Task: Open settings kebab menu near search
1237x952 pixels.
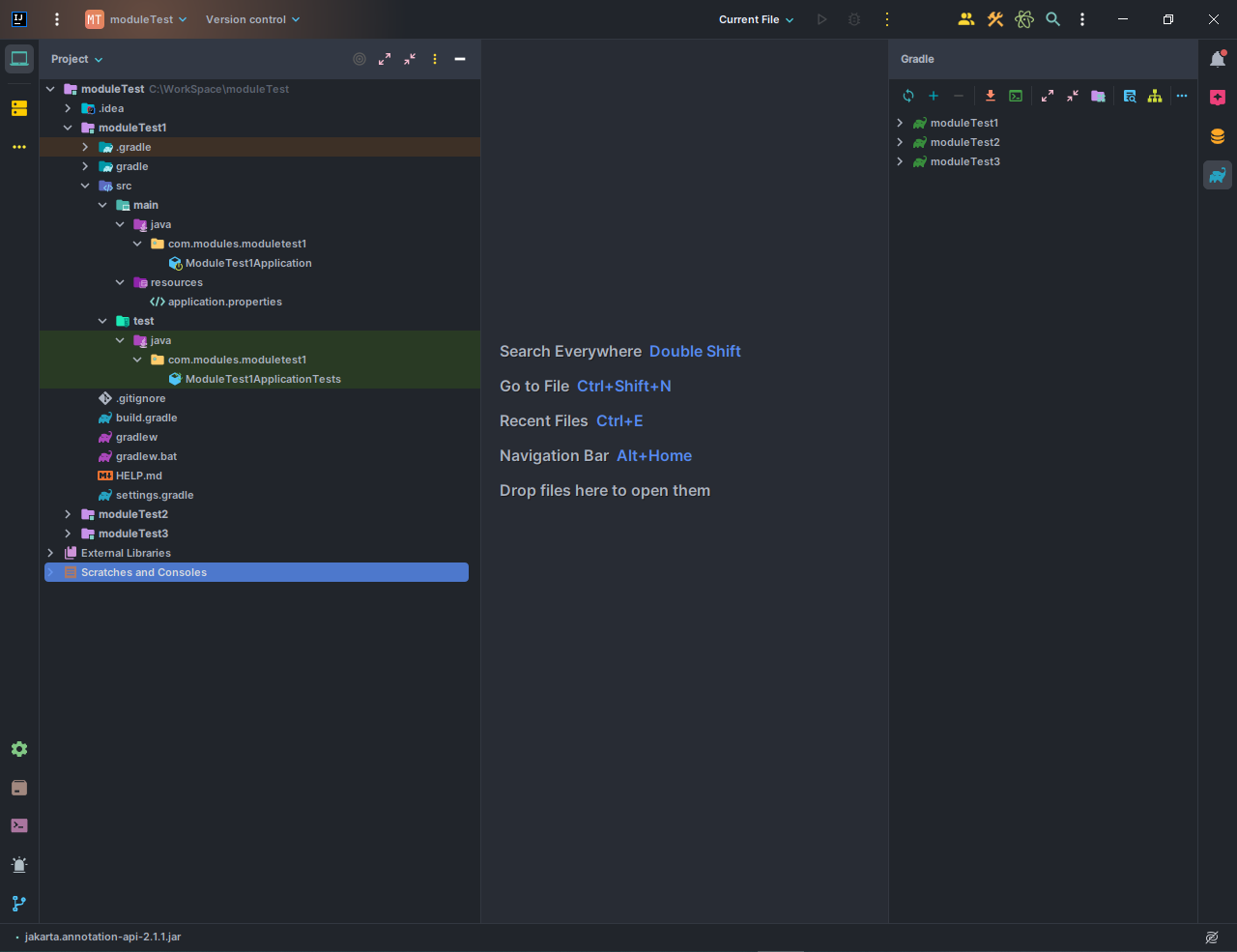Action: click(1082, 19)
